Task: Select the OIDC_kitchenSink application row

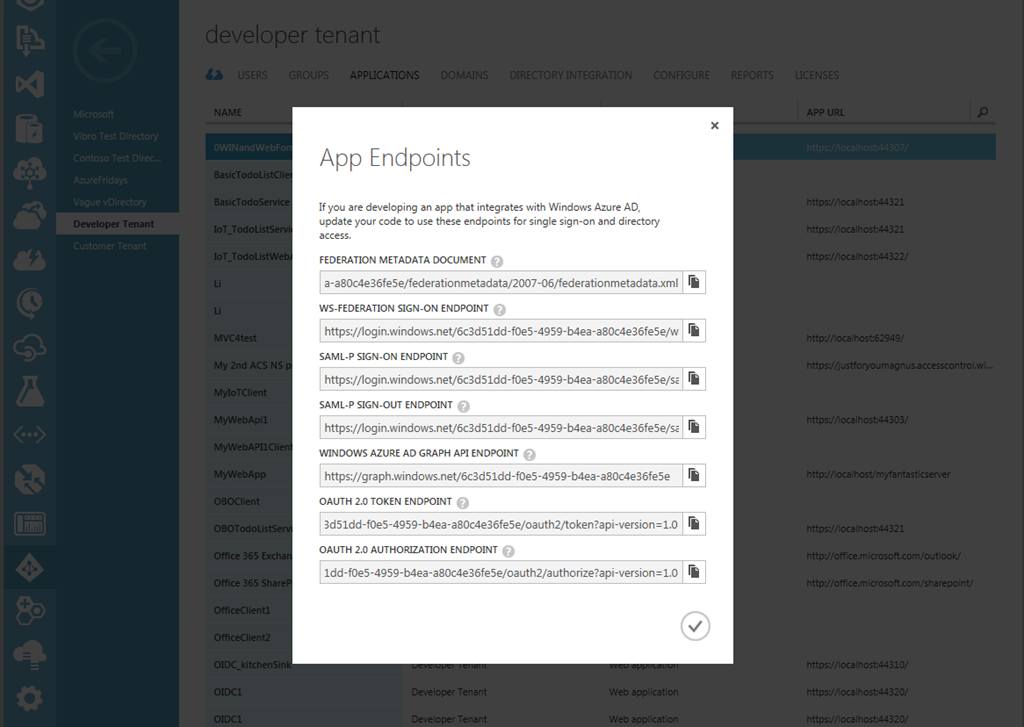Action: (x=252, y=665)
